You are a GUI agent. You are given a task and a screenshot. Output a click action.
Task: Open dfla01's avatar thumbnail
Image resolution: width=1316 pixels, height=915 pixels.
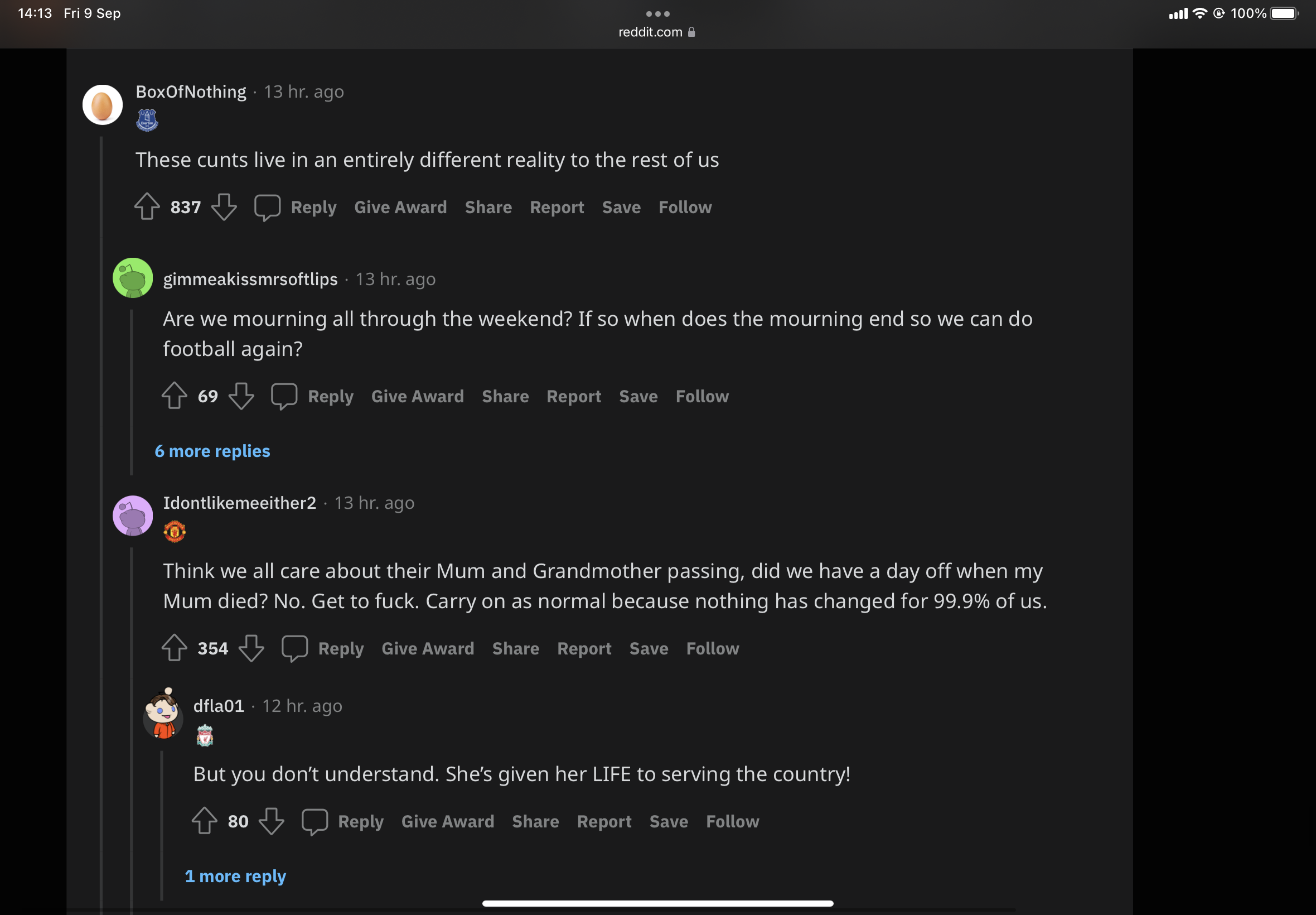pos(163,714)
